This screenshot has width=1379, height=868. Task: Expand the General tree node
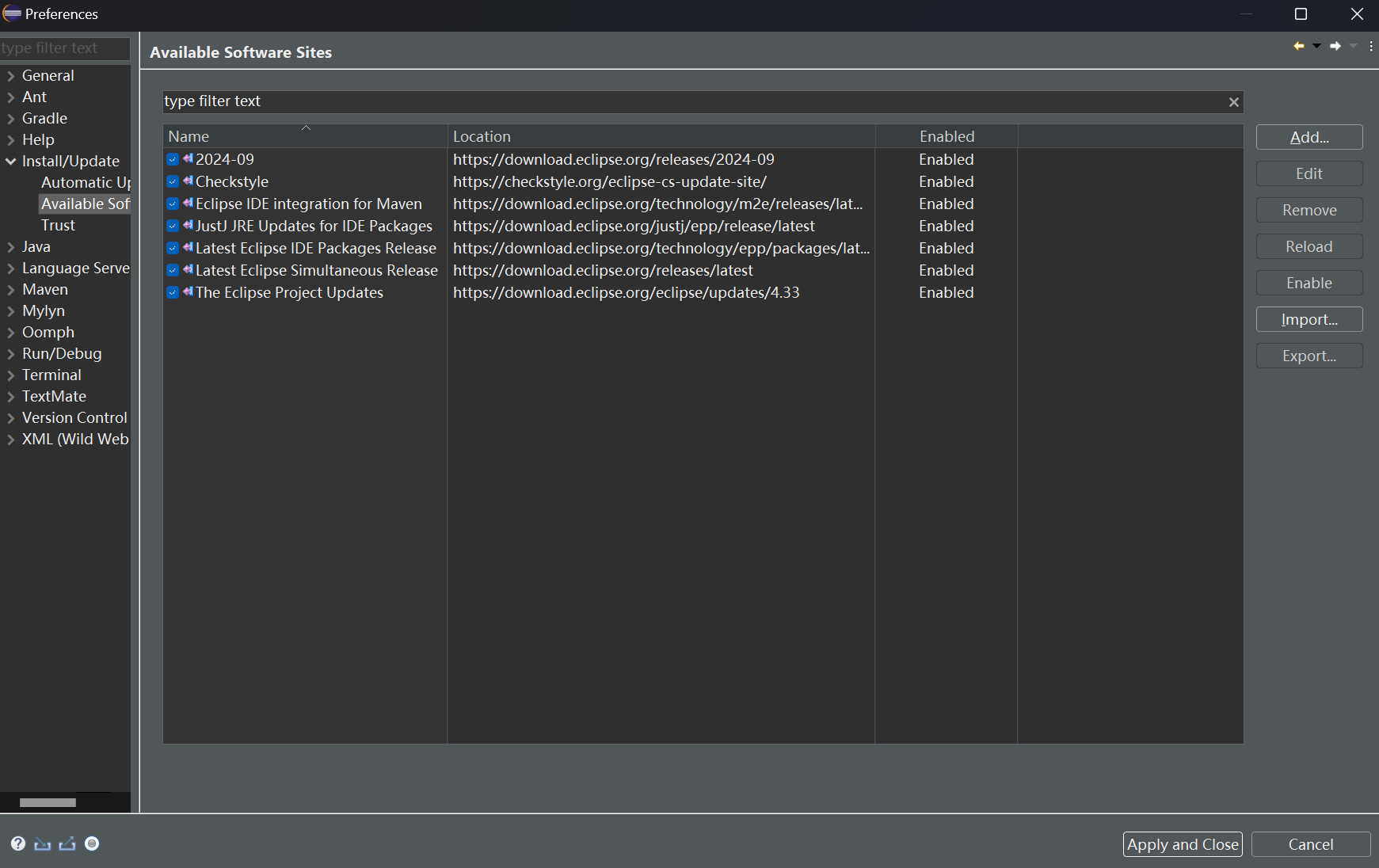11,76
